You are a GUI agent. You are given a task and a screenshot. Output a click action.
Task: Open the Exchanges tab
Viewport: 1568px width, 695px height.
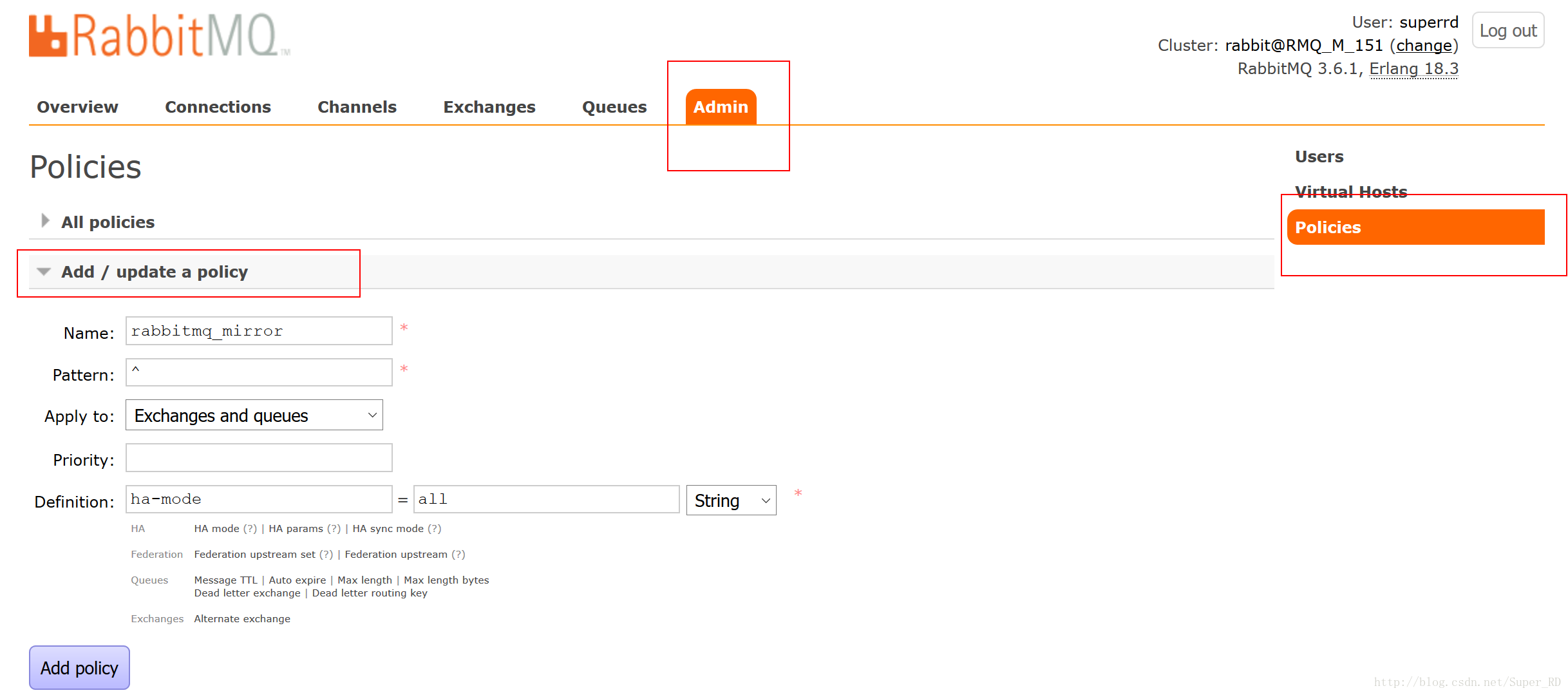[x=489, y=107]
